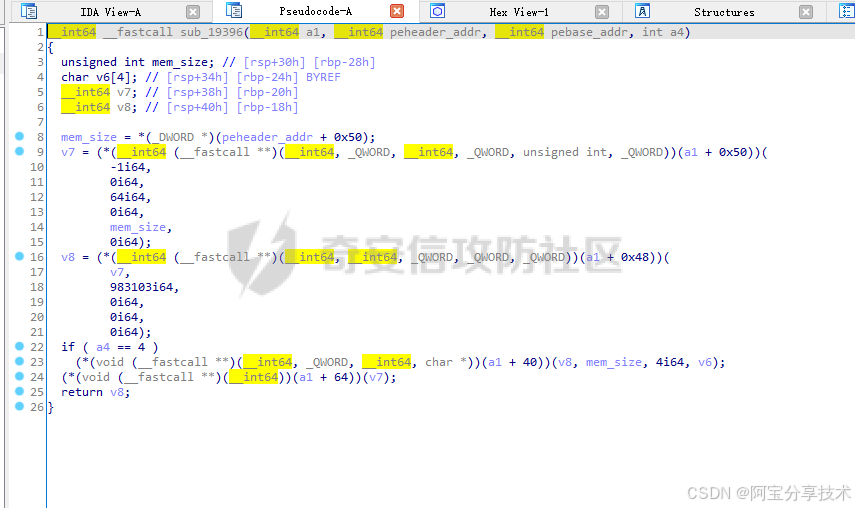Close the Hex View-1 tab
The height and width of the screenshot is (508, 855).
[601, 11]
